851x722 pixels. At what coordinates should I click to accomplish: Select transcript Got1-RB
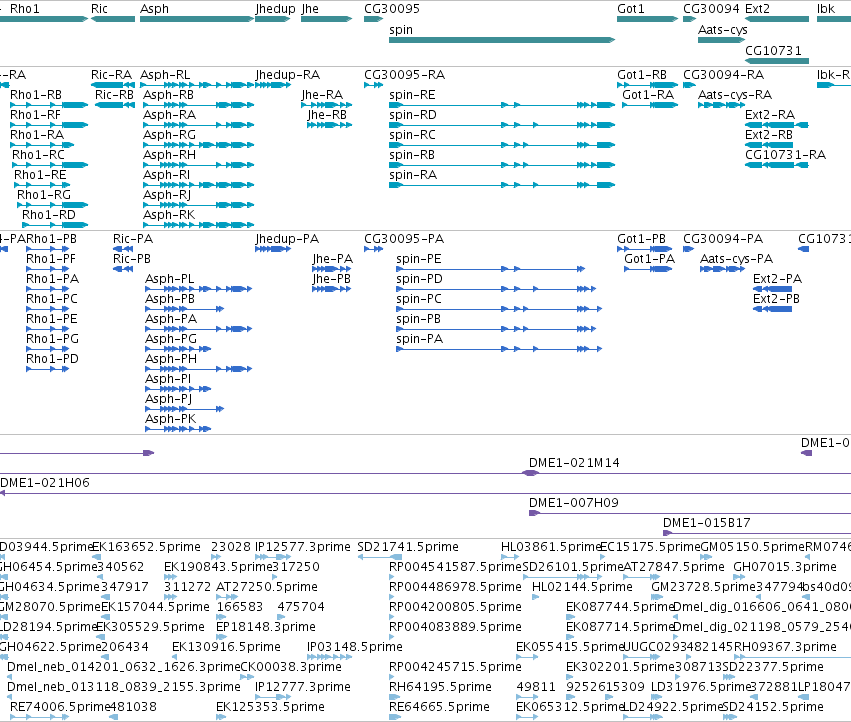(x=647, y=85)
